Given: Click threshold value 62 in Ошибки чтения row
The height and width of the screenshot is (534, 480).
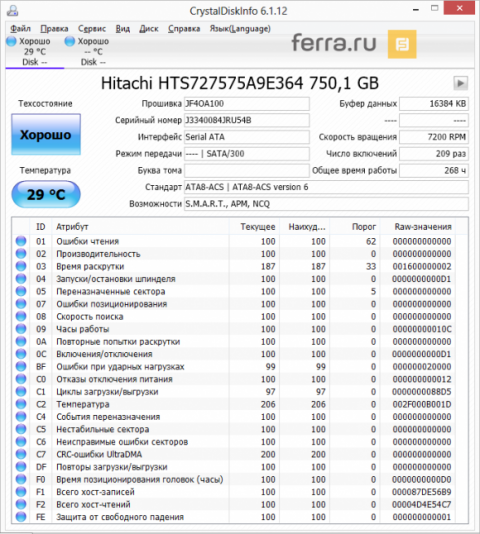Looking at the screenshot, I should tap(371, 241).
